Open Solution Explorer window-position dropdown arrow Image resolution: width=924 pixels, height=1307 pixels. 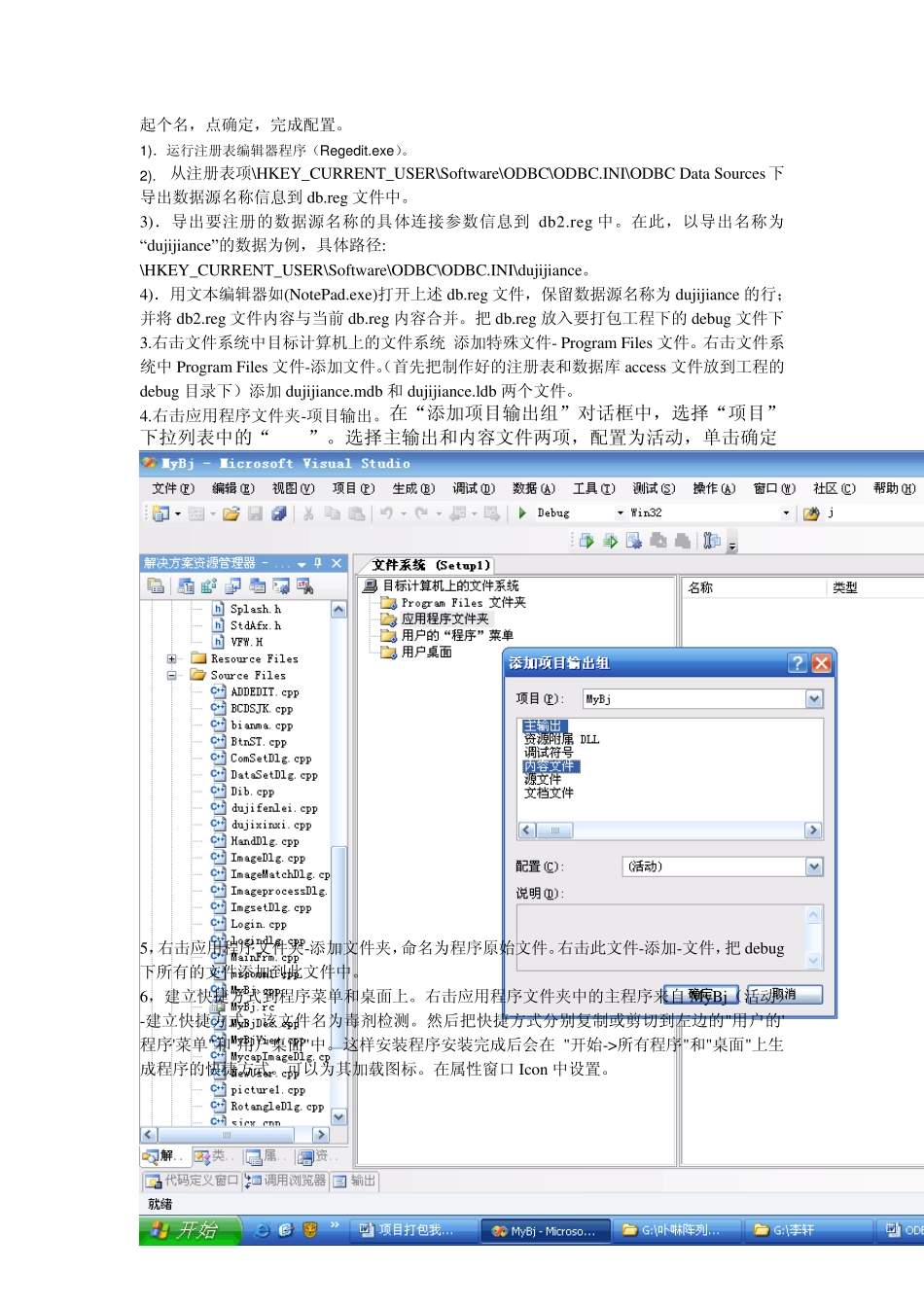point(302,564)
